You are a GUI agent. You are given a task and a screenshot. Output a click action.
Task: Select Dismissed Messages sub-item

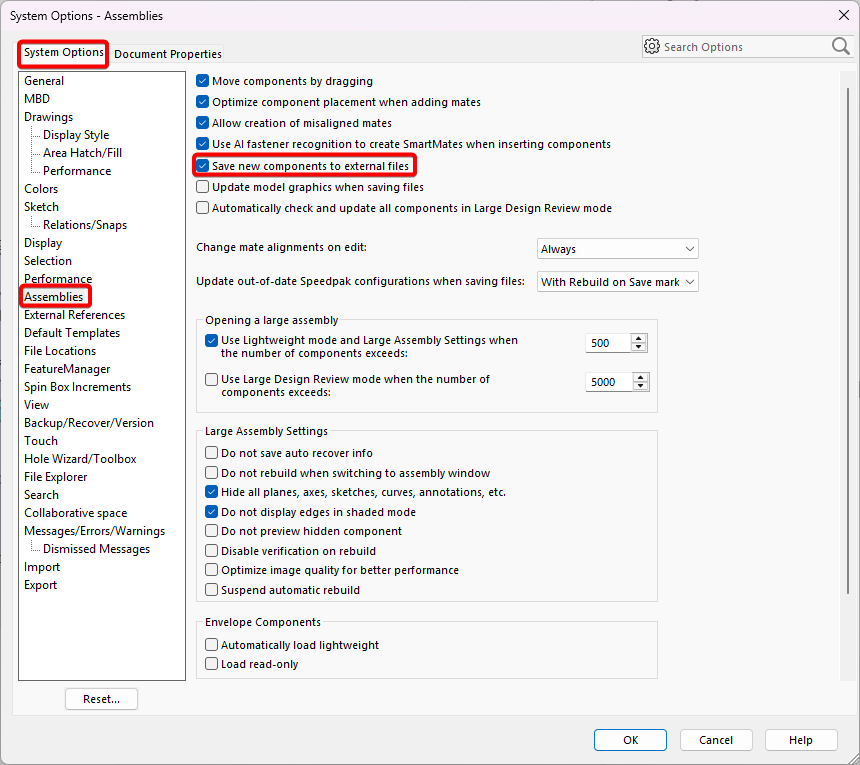click(97, 549)
